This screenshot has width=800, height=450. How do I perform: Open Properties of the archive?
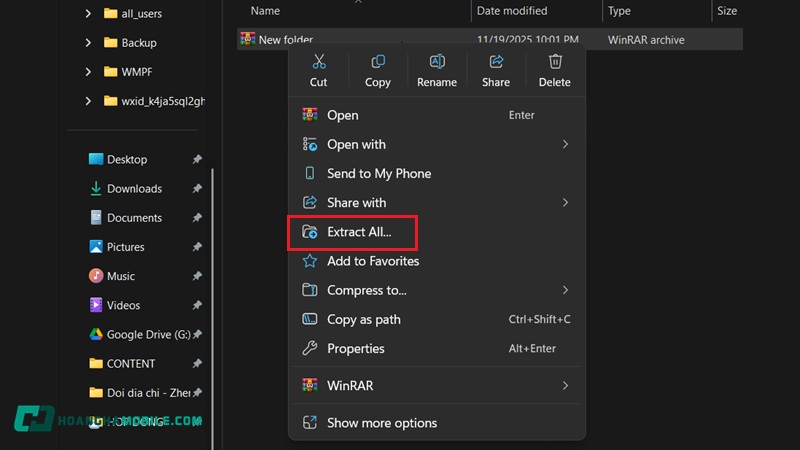click(x=355, y=348)
